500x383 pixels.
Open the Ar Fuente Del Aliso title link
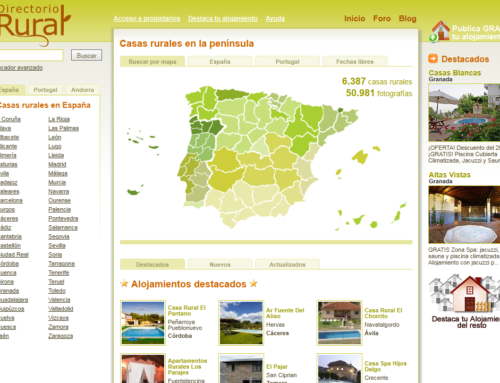pos(285,313)
